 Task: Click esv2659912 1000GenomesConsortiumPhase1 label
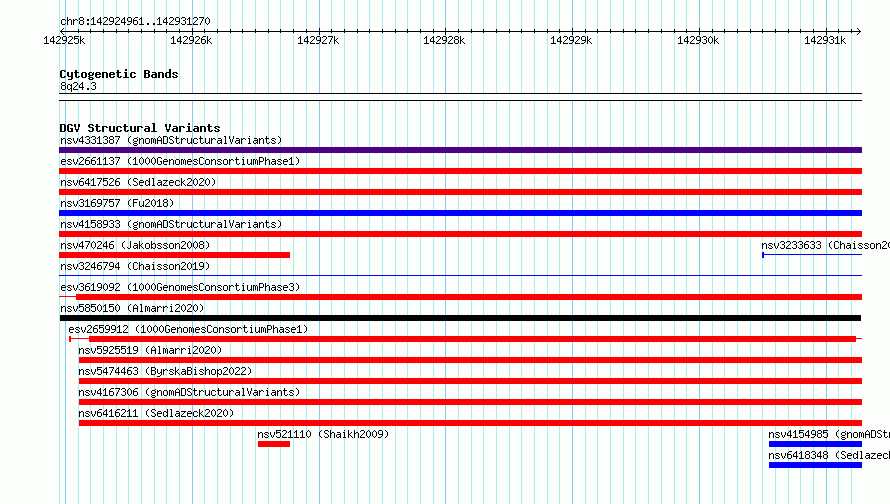click(188, 329)
